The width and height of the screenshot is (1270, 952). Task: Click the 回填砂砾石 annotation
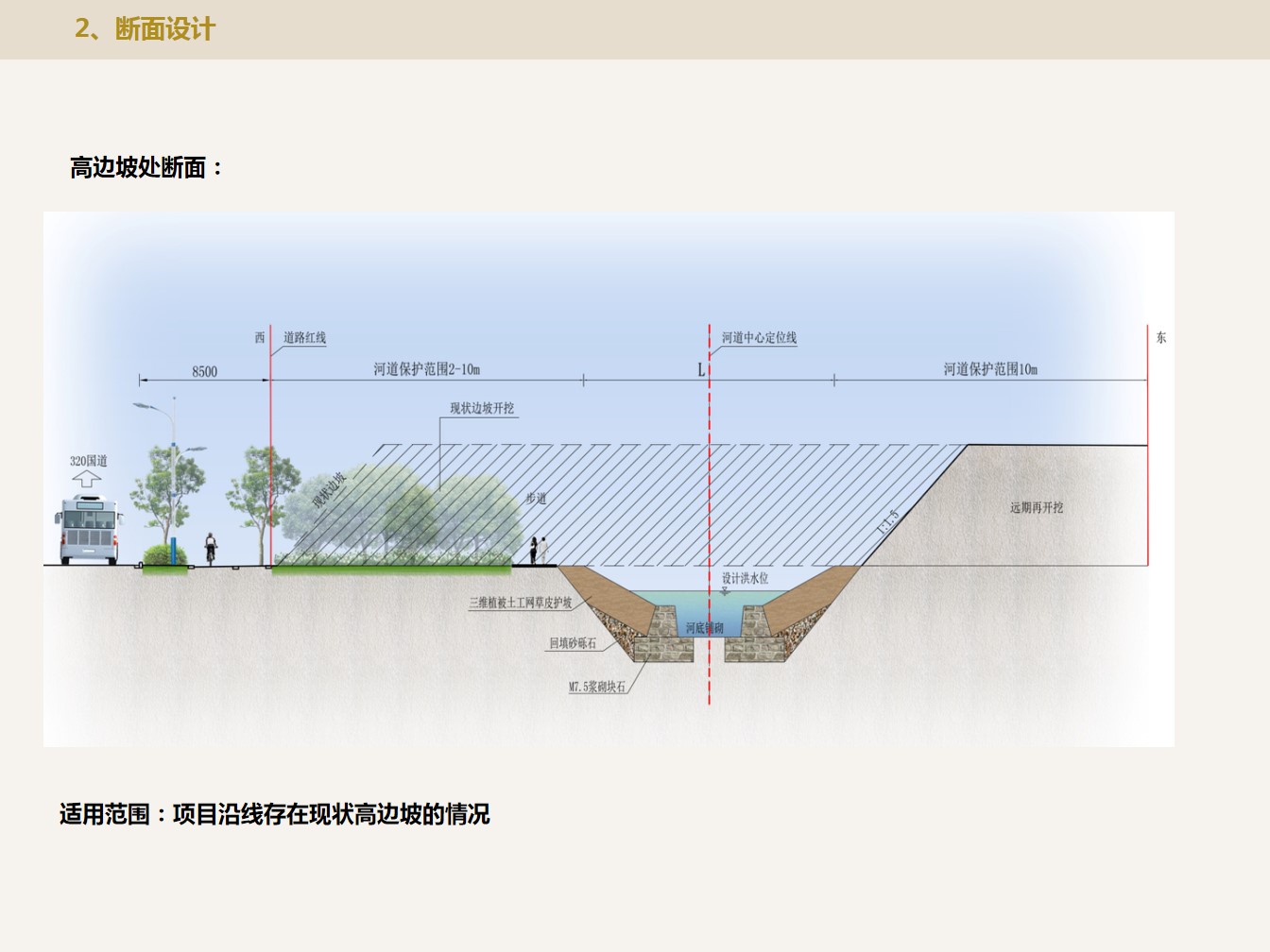pyautogui.click(x=573, y=643)
